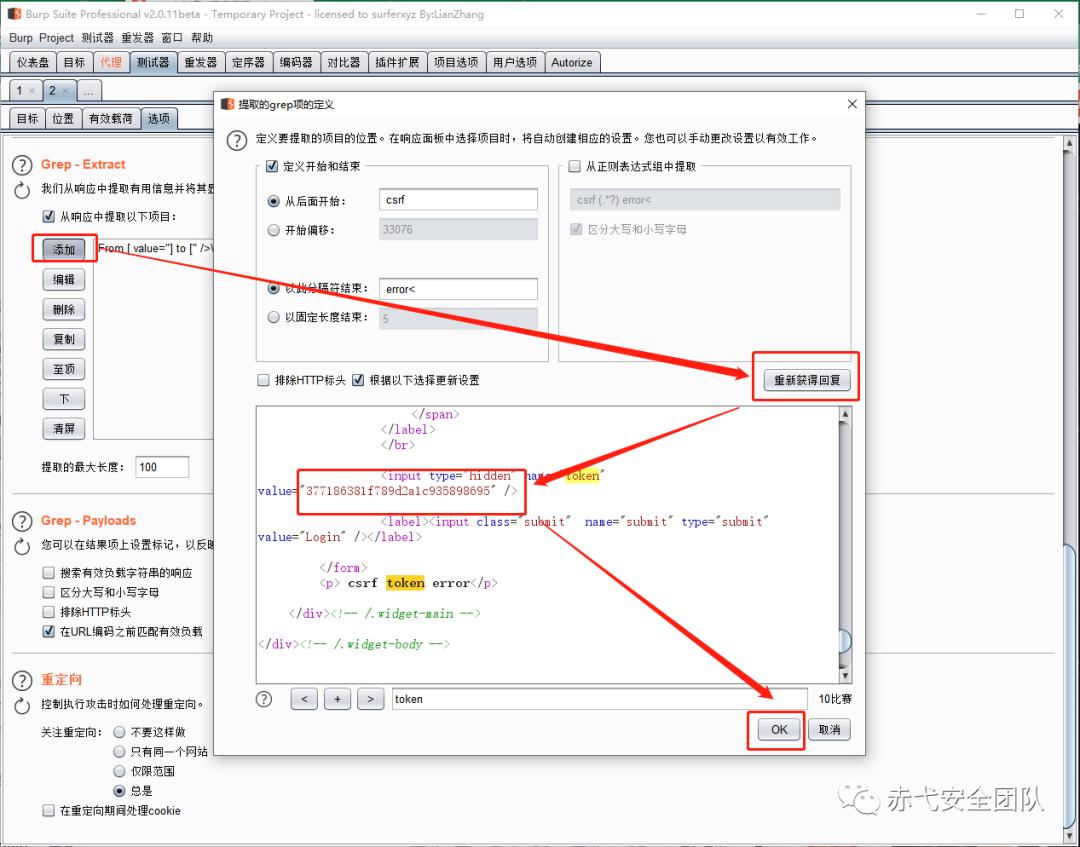Open the Burp menu
1080x847 pixels.
pyautogui.click(x=21, y=38)
